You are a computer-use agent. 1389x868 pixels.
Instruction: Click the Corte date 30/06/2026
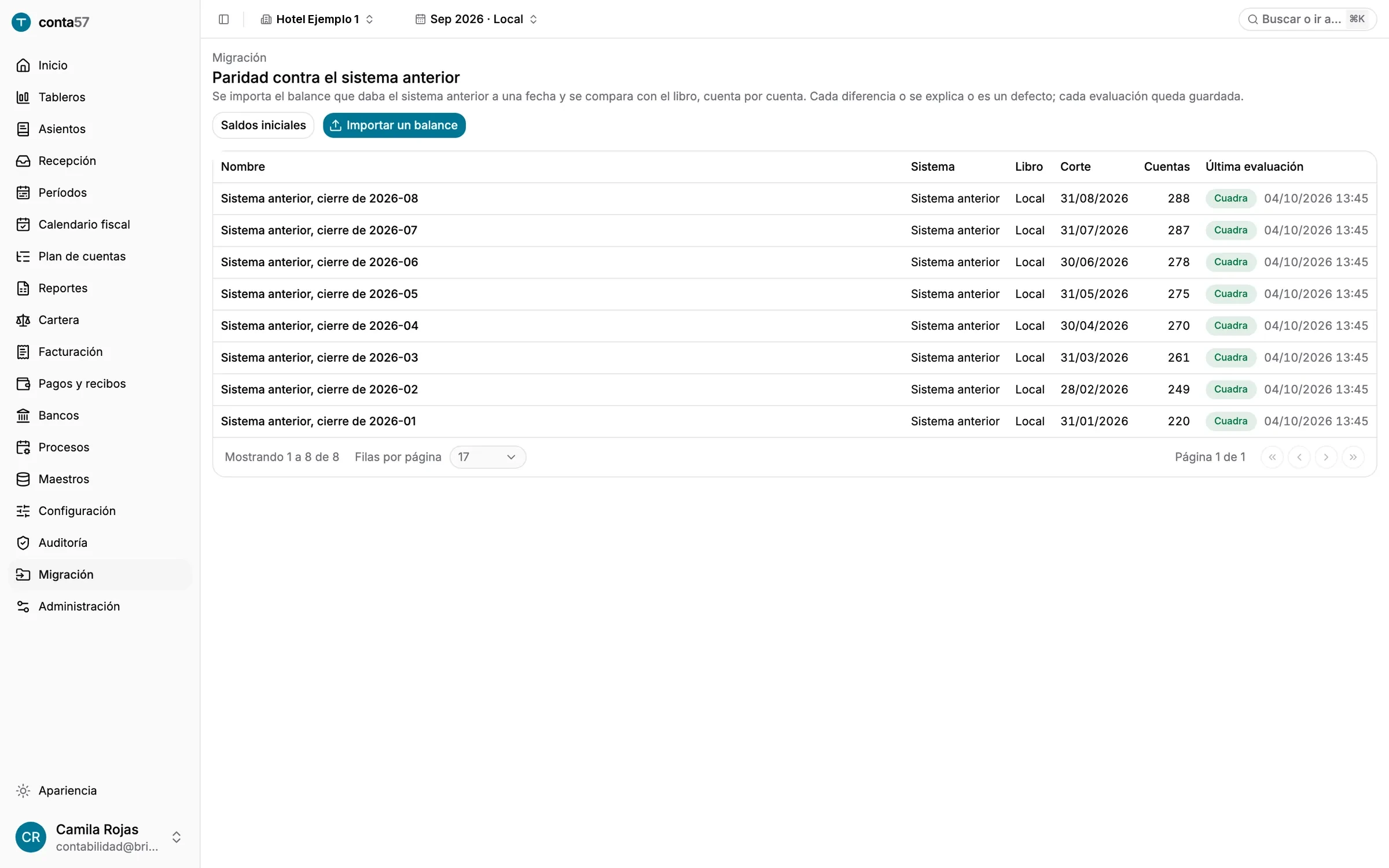pos(1094,262)
